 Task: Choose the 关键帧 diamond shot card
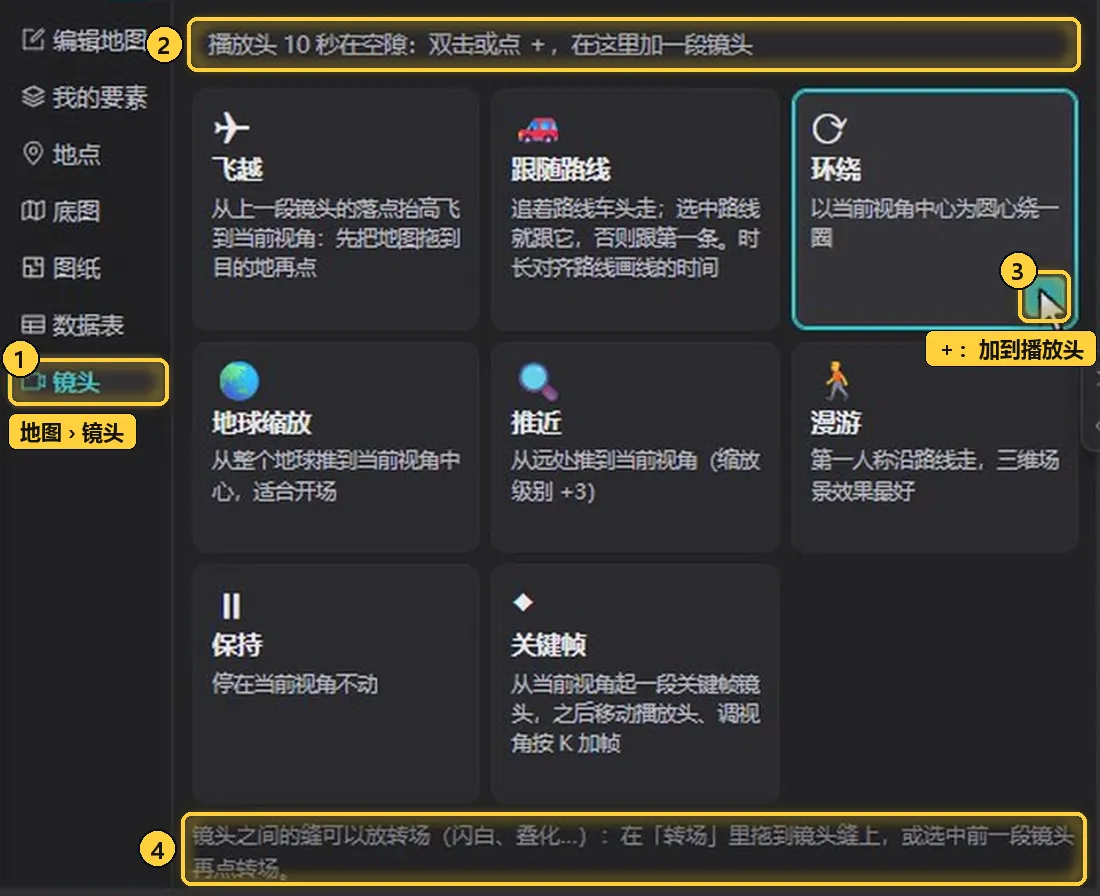coord(635,683)
